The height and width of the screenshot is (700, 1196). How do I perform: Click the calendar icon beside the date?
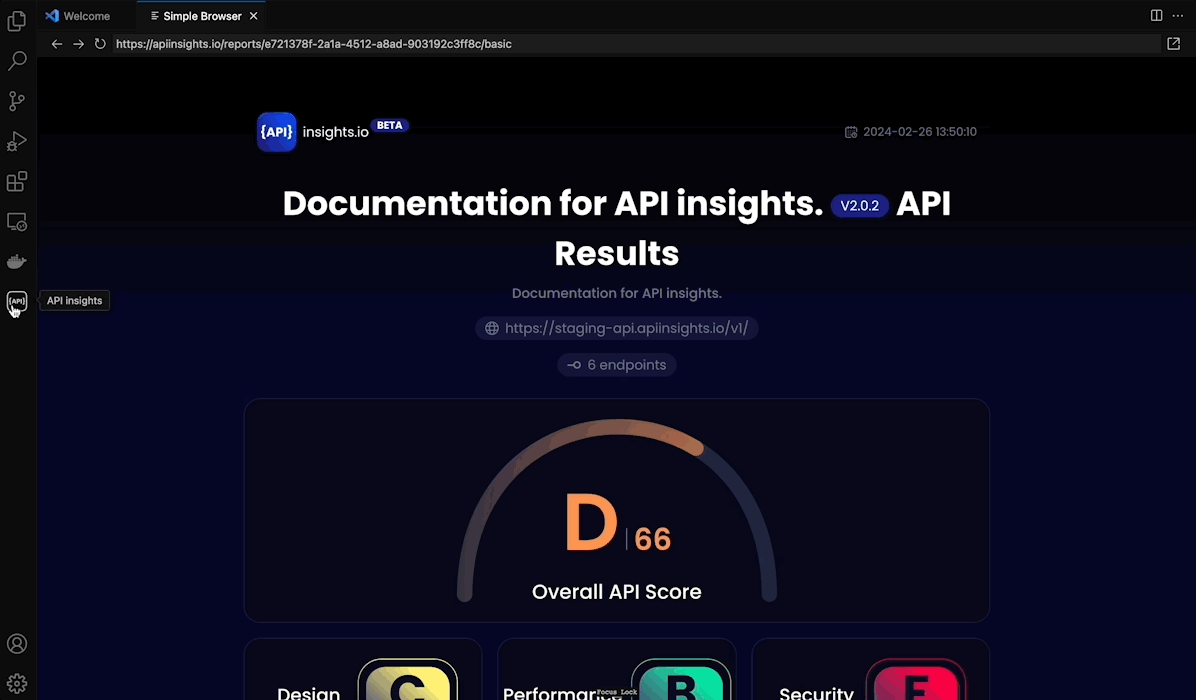pyautogui.click(x=851, y=132)
